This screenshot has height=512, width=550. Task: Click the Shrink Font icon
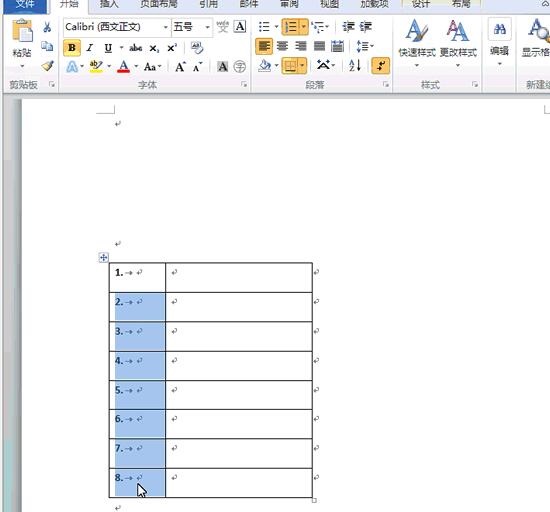point(197,66)
